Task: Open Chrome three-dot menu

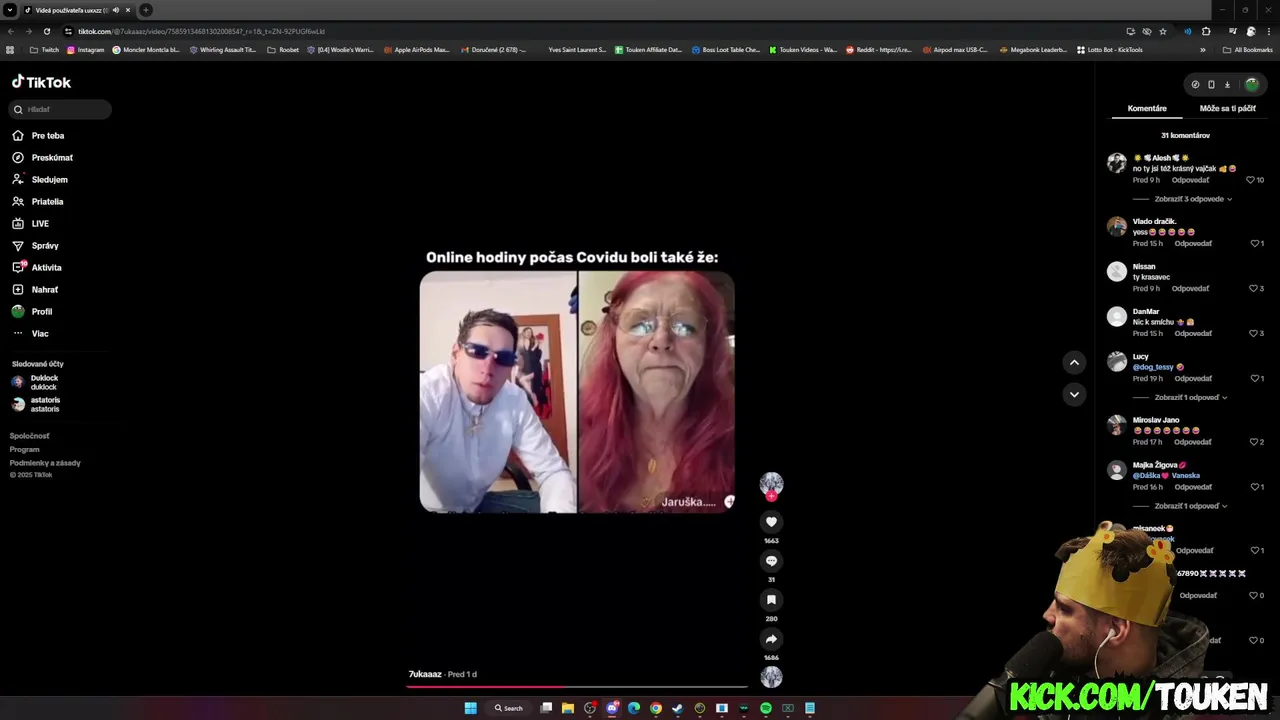Action: pos(1267,31)
